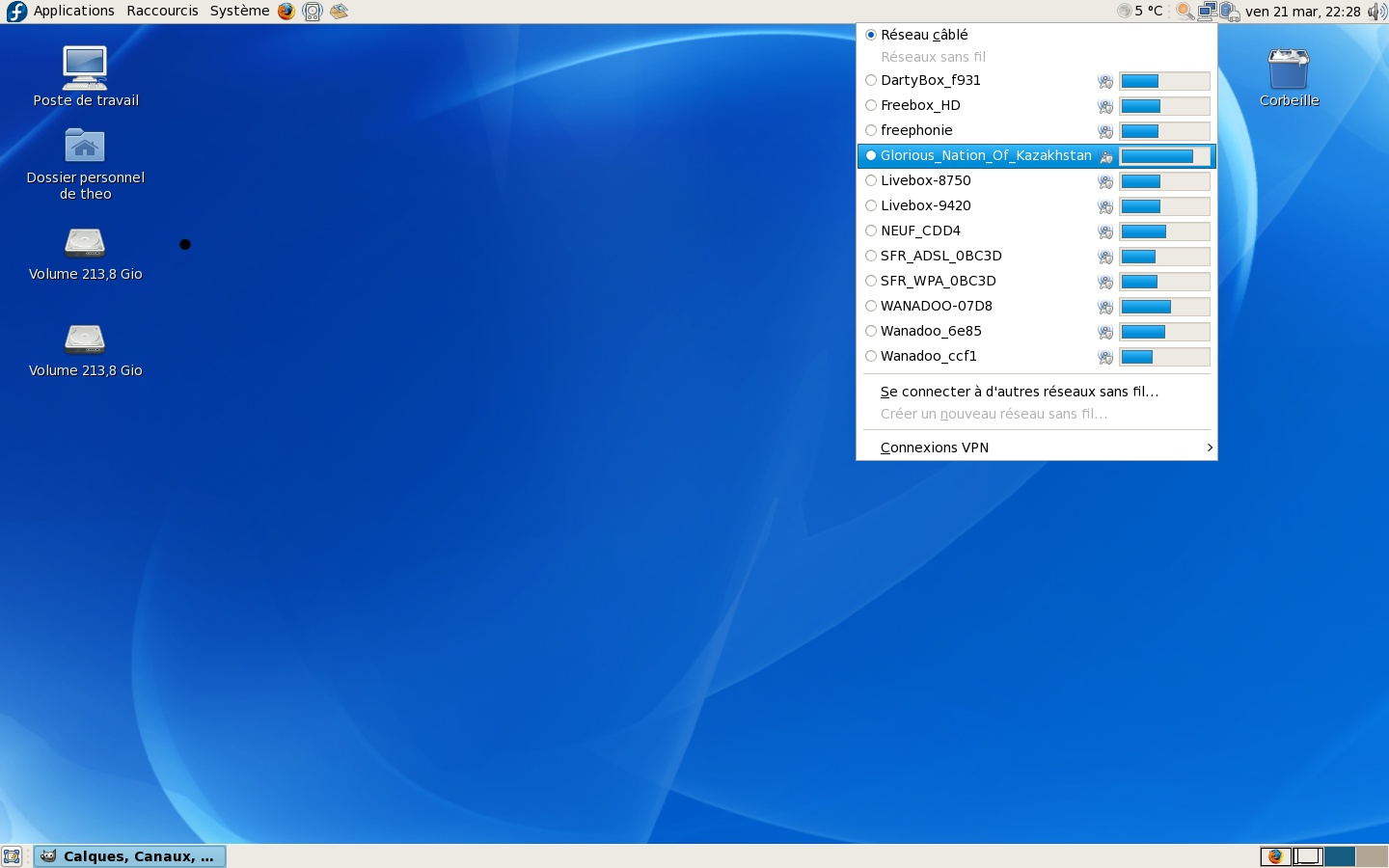Click the Fedora logo in the panel
The height and width of the screenshot is (868, 1389).
click(16, 12)
